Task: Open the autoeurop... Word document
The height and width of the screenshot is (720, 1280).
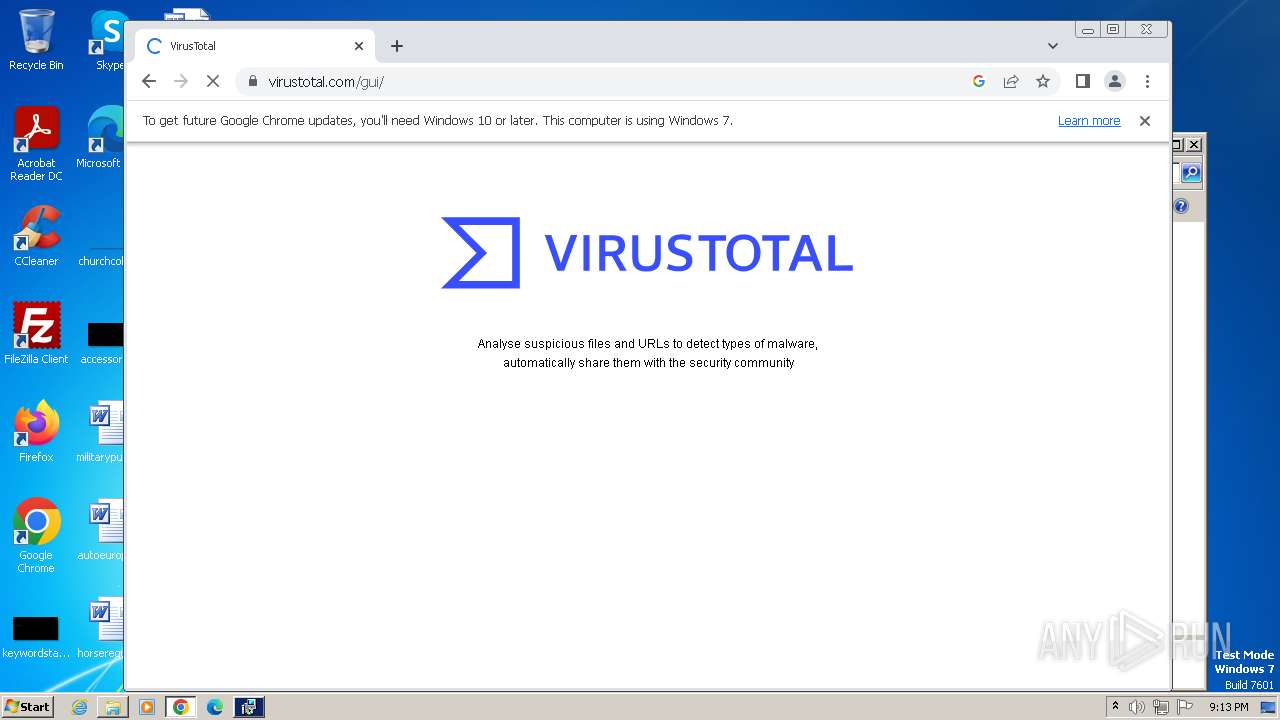Action: (x=101, y=530)
